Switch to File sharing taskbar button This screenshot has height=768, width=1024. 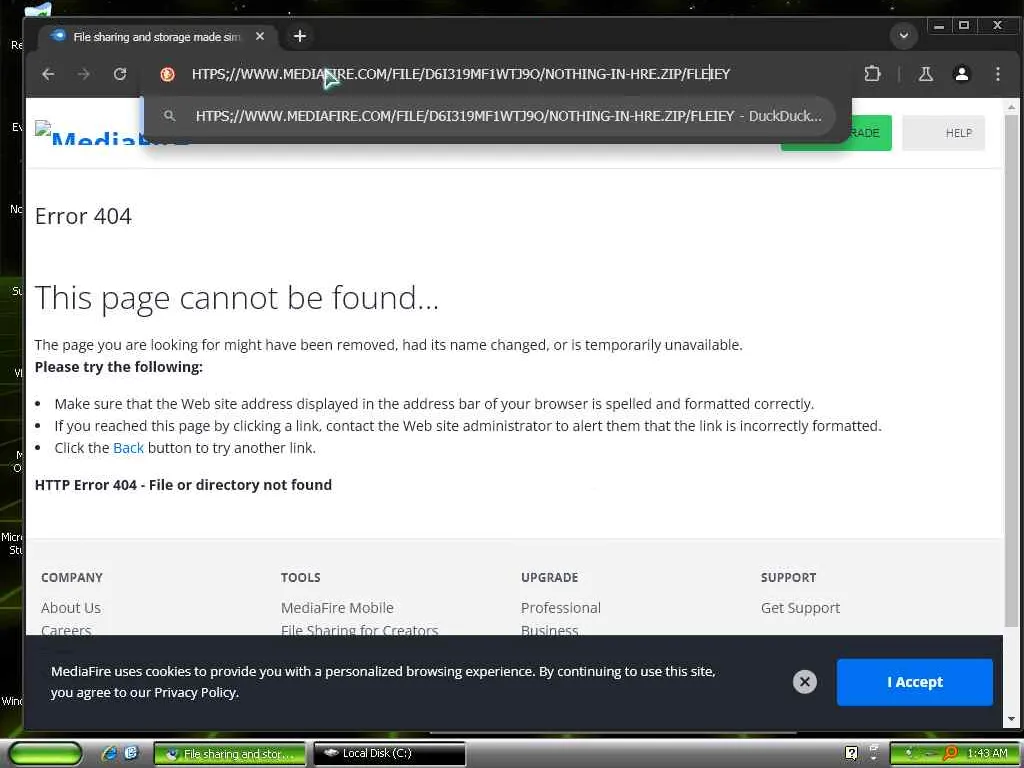point(230,754)
